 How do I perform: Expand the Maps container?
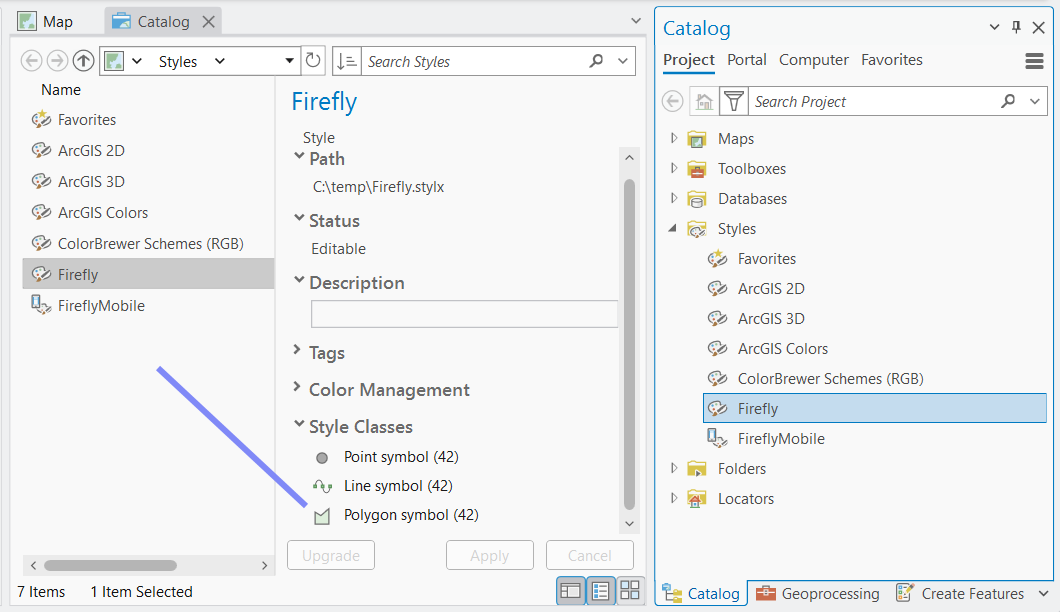click(673, 138)
